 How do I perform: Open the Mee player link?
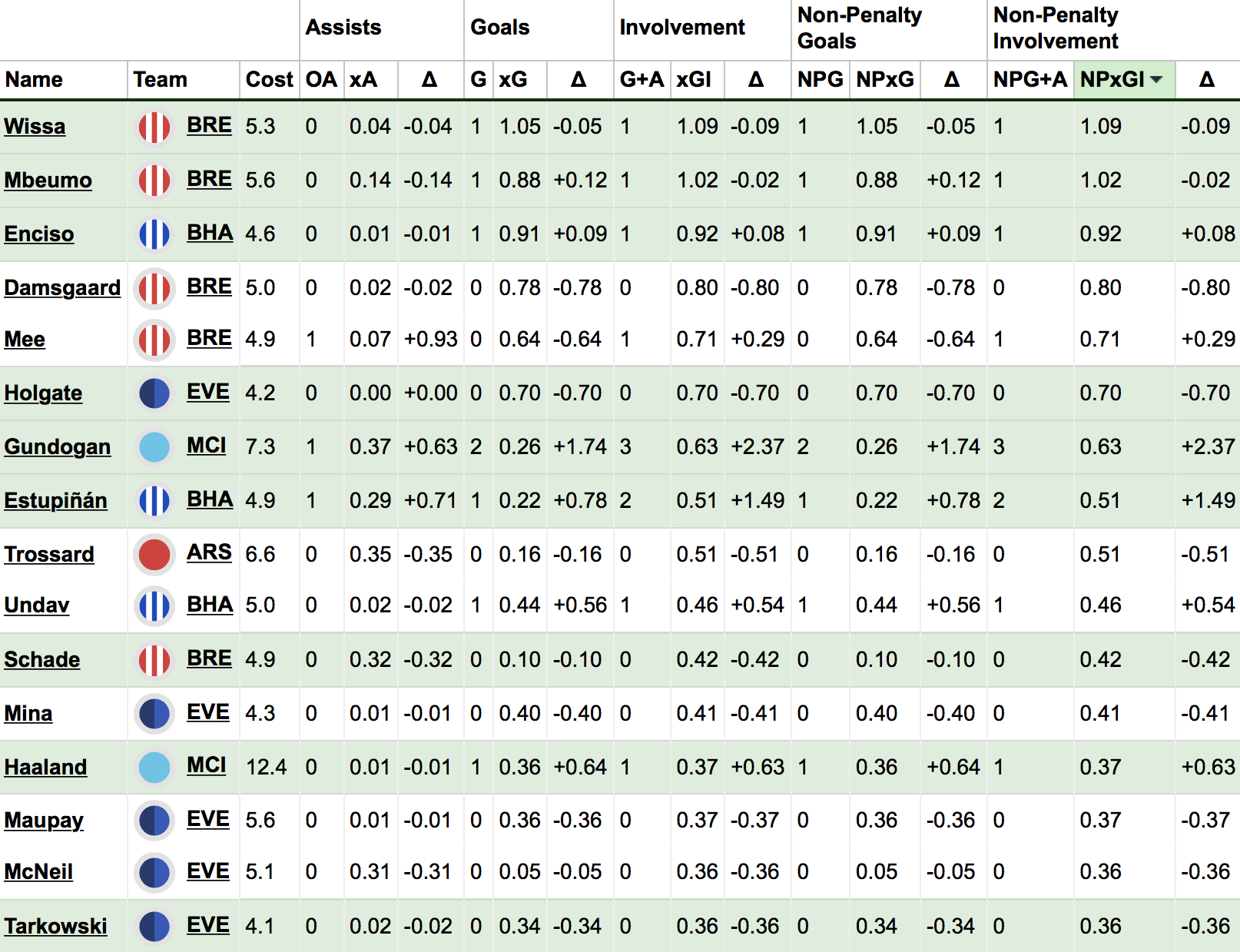coord(25,340)
